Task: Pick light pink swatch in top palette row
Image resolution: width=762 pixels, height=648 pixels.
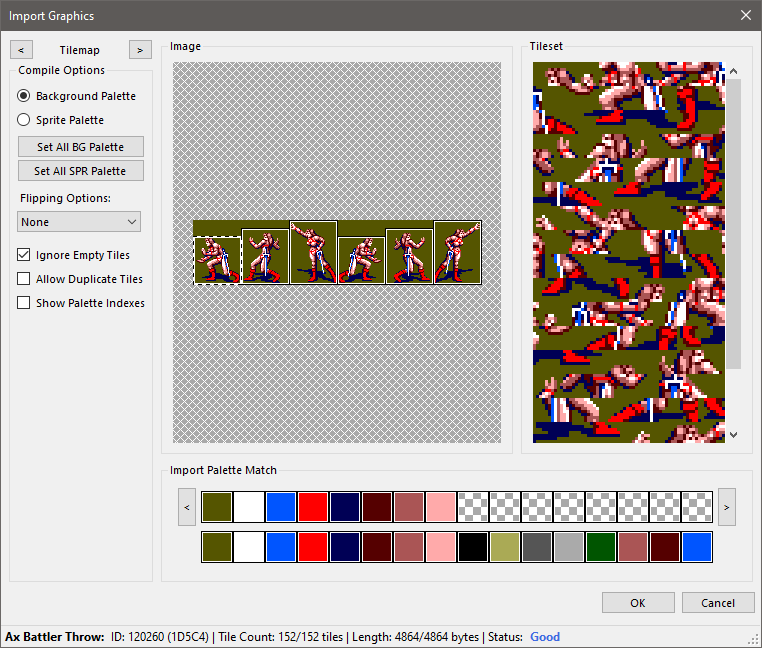Action: [441, 507]
